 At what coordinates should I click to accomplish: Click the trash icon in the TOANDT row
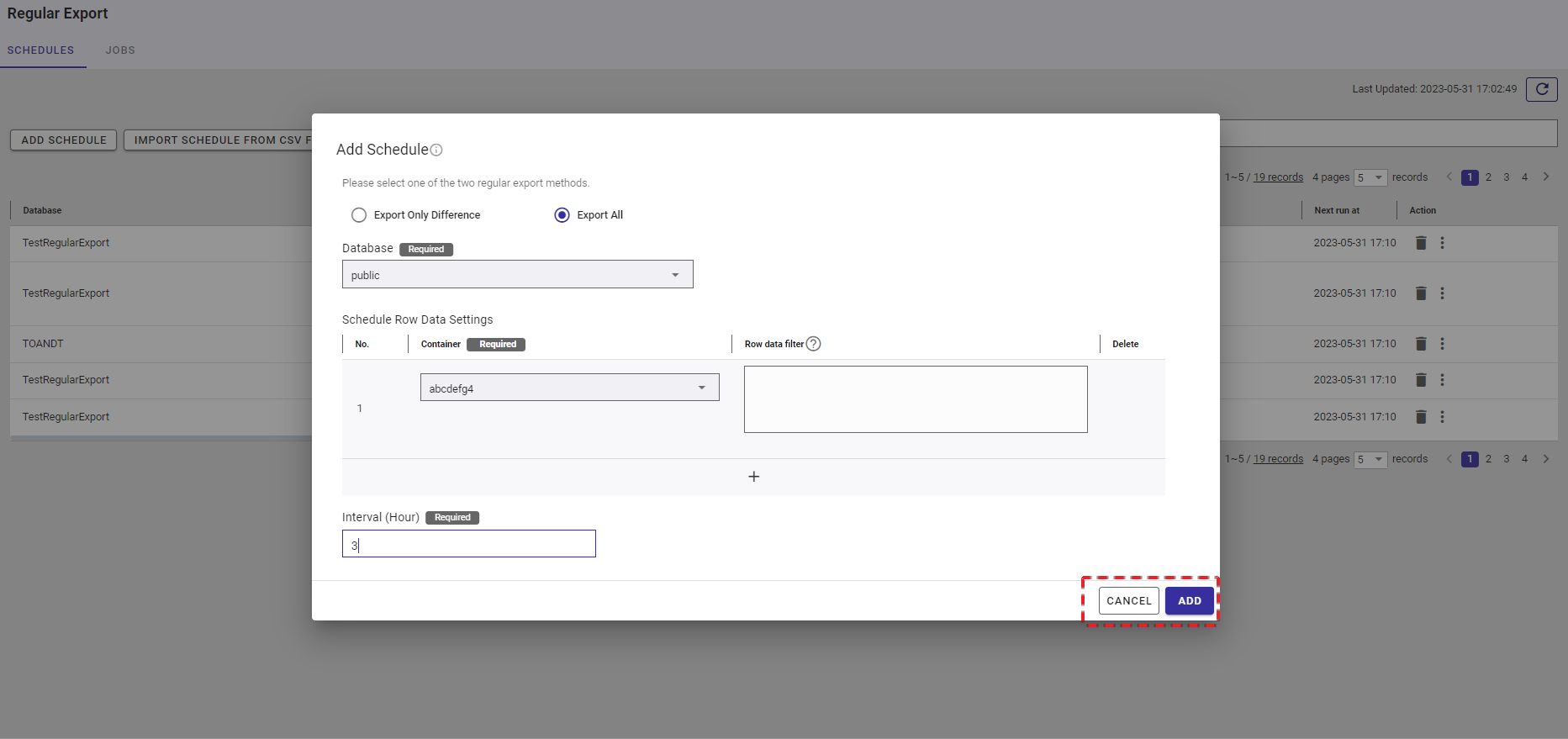click(x=1421, y=344)
